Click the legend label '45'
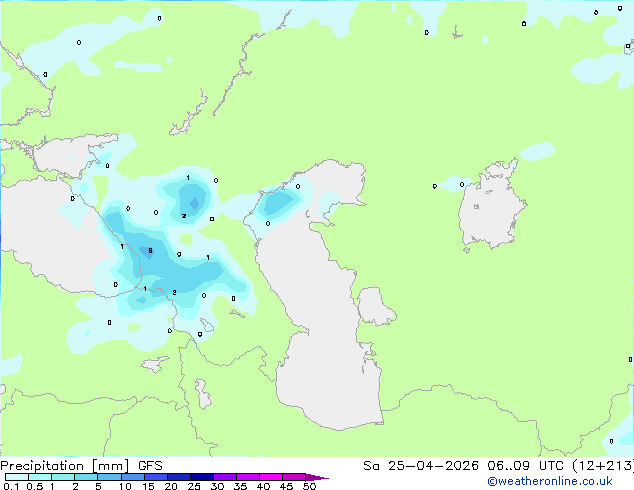 pyautogui.click(x=286, y=486)
